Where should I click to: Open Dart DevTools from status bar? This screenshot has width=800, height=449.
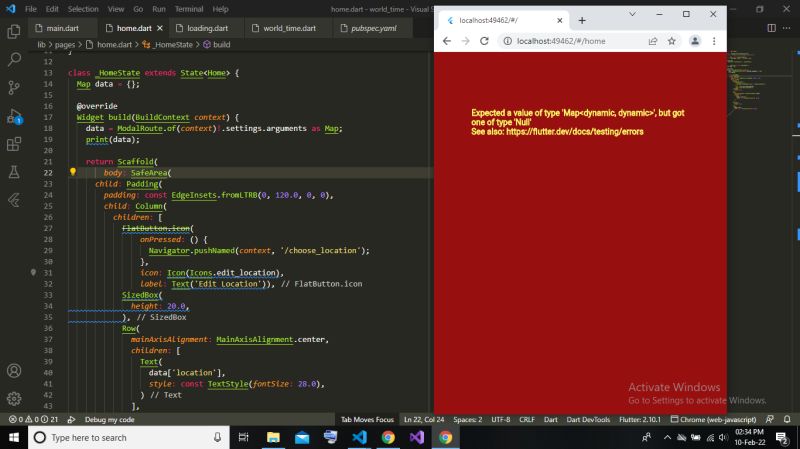coord(588,419)
